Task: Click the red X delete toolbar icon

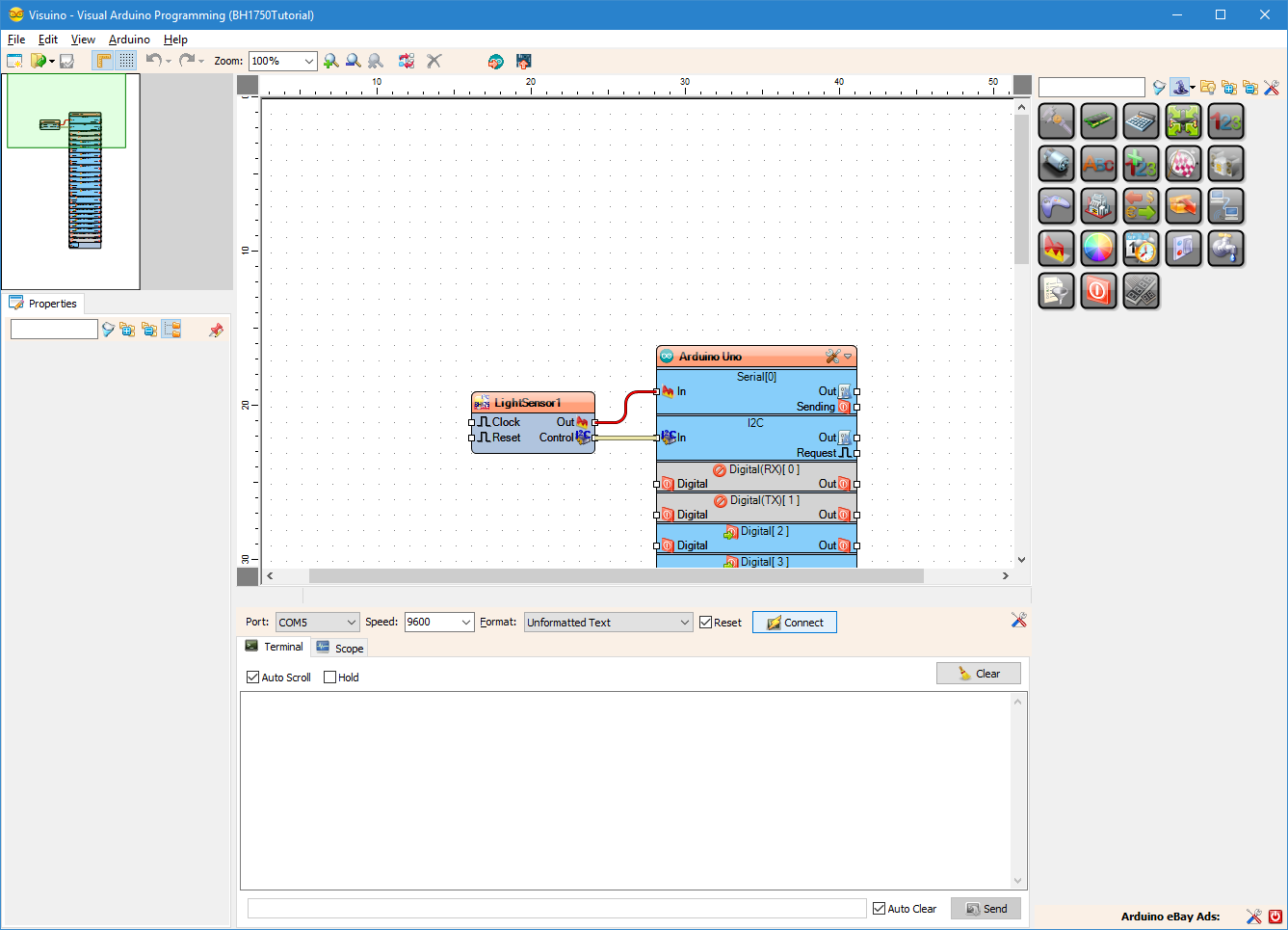Action: tap(434, 60)
